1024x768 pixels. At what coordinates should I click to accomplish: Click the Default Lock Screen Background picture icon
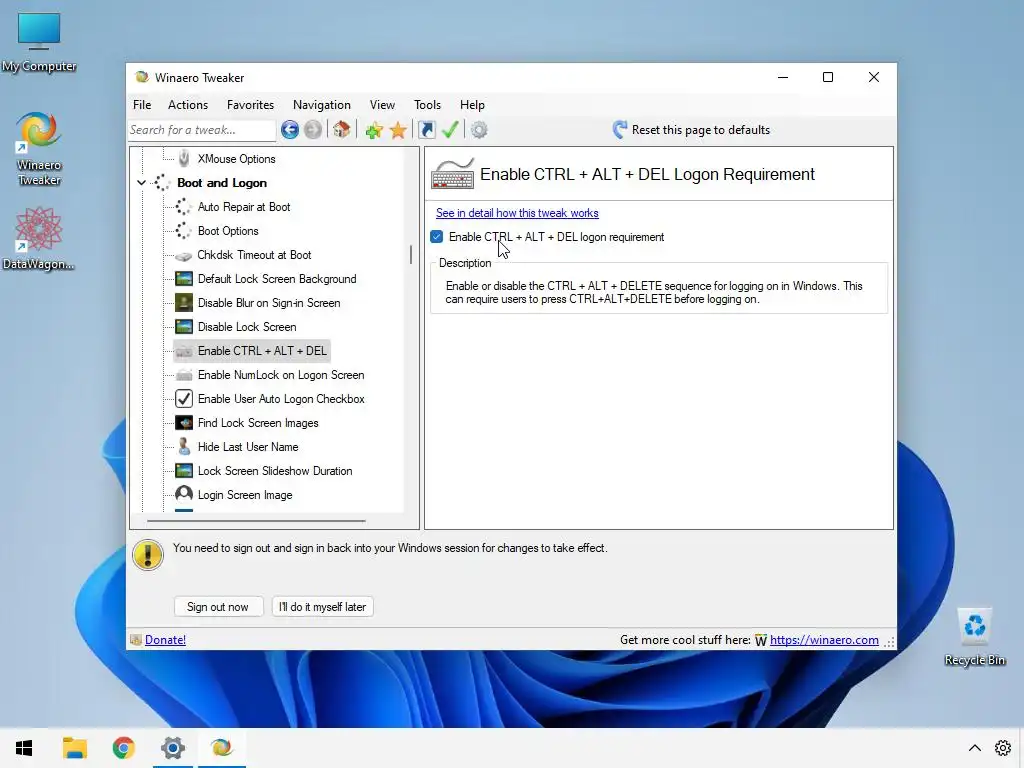tap(184, 279)
